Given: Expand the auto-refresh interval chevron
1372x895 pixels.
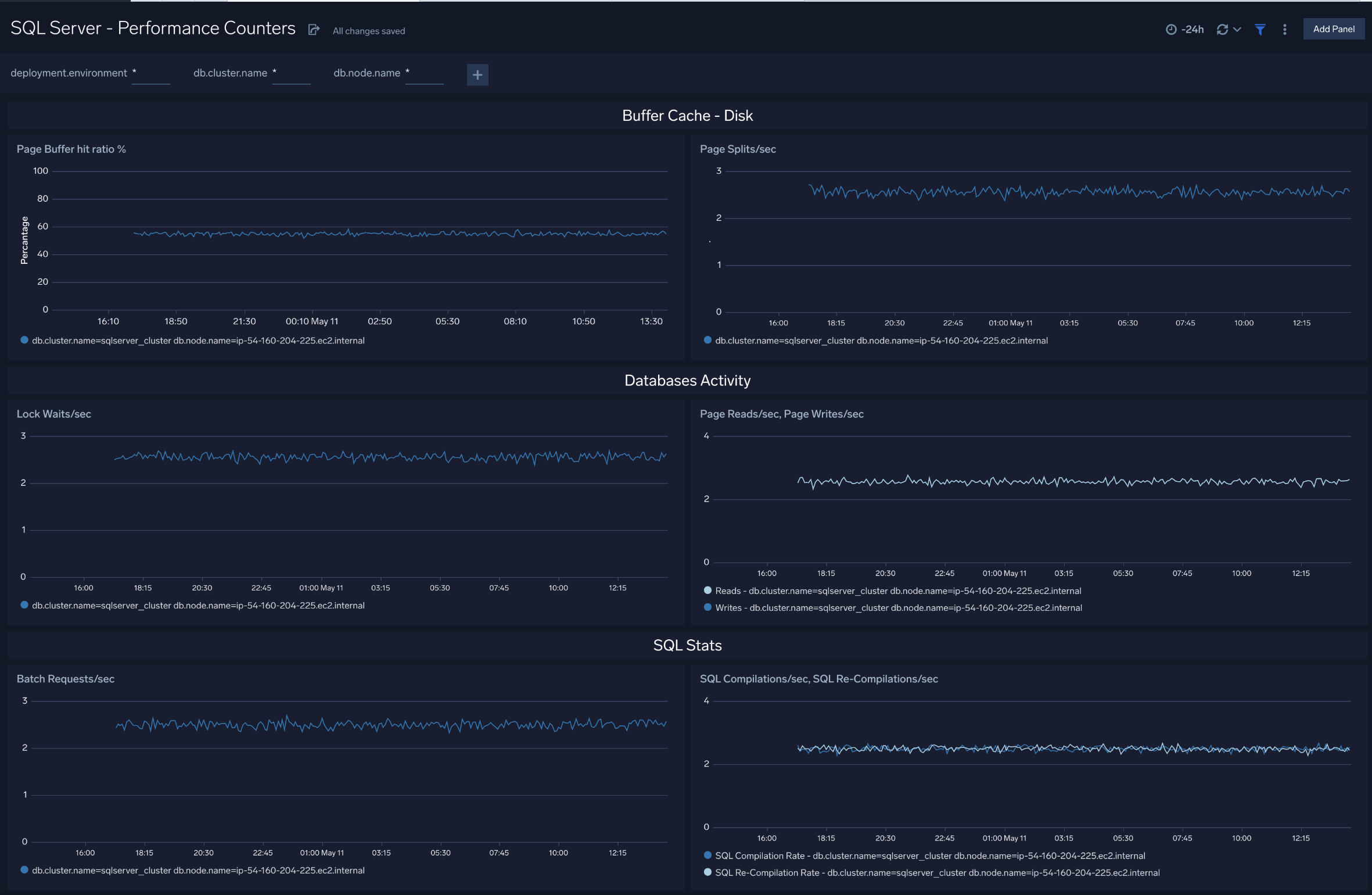Looking at the screenshot, I should 1237,29.
